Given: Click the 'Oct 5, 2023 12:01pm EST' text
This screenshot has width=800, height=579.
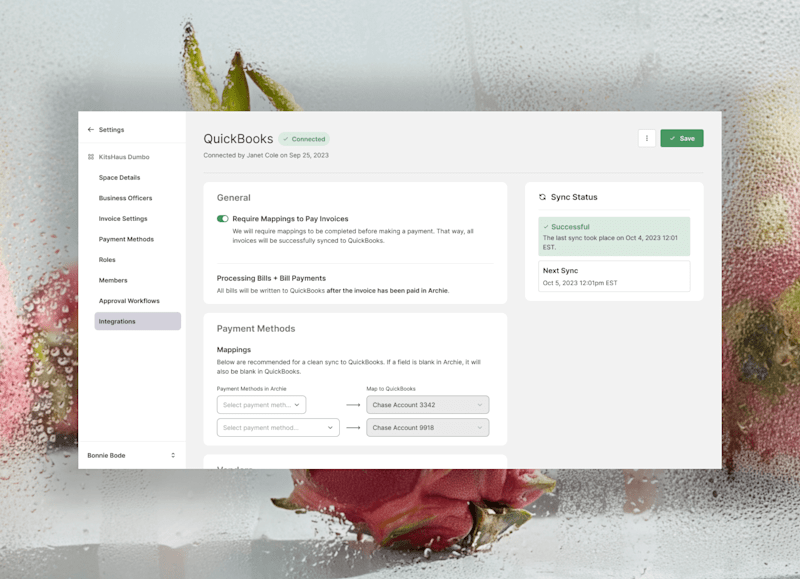Looking at the screenshot, I should (x=580, y=283).
